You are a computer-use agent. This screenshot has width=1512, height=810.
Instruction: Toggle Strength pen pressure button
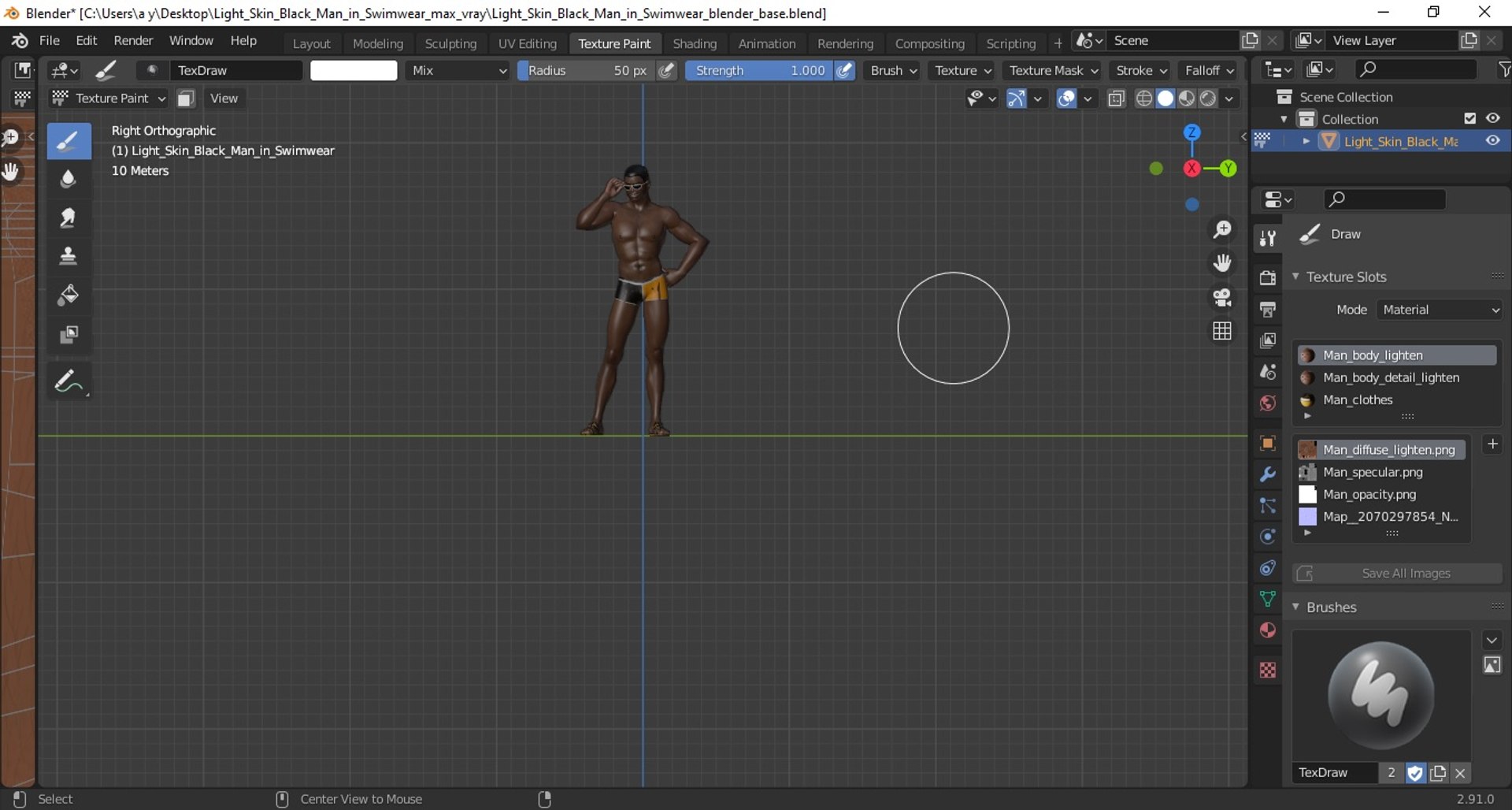(x=845, y=71)
